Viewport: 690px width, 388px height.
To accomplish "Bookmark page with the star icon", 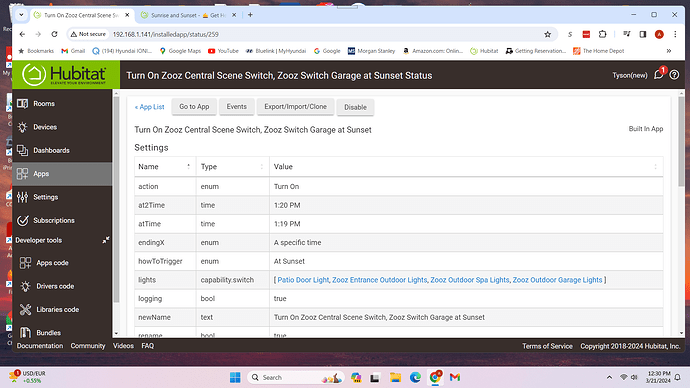I will 547,34.
